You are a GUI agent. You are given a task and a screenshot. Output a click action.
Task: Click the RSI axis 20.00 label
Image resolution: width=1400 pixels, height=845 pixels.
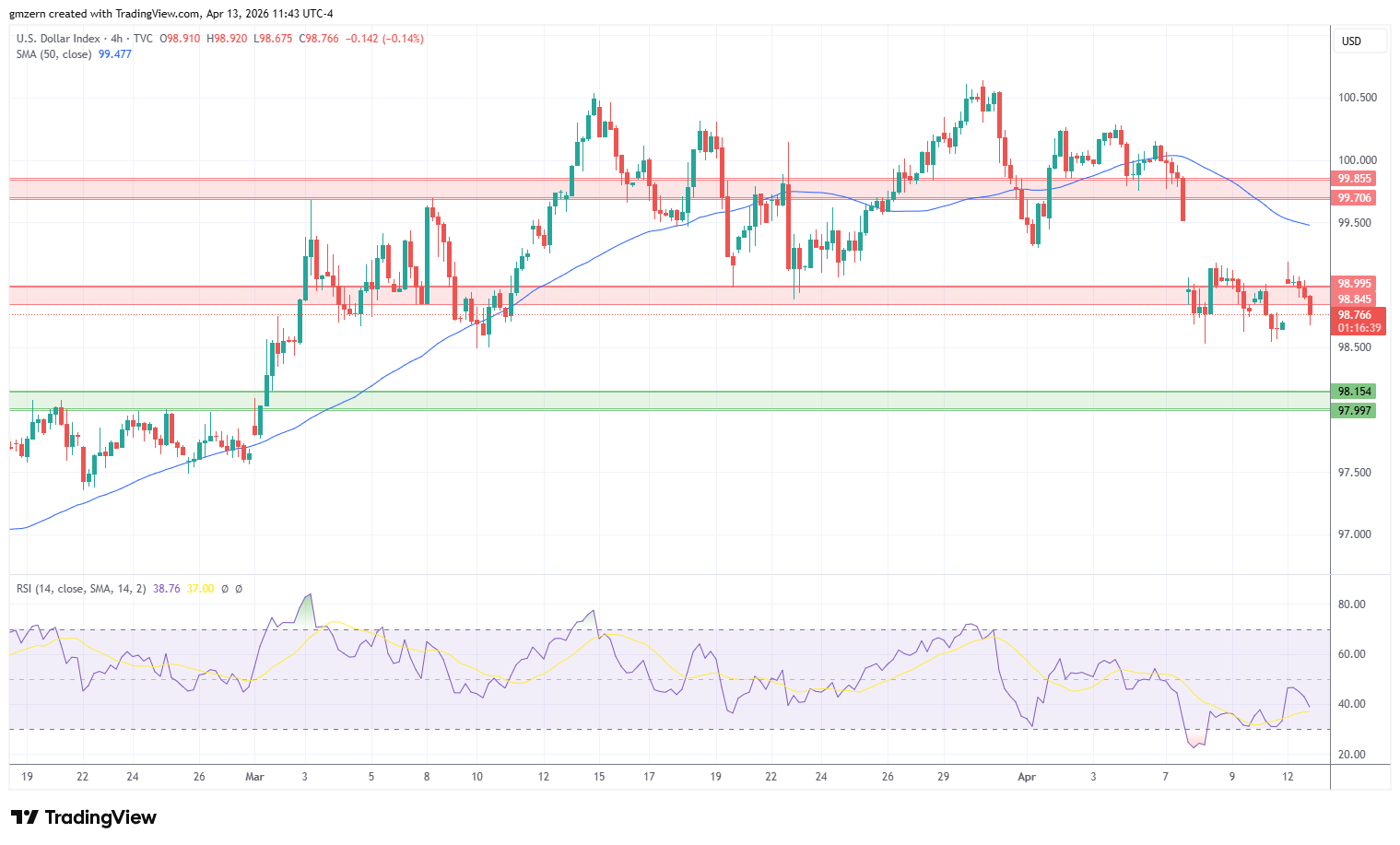pos(1352,755)
